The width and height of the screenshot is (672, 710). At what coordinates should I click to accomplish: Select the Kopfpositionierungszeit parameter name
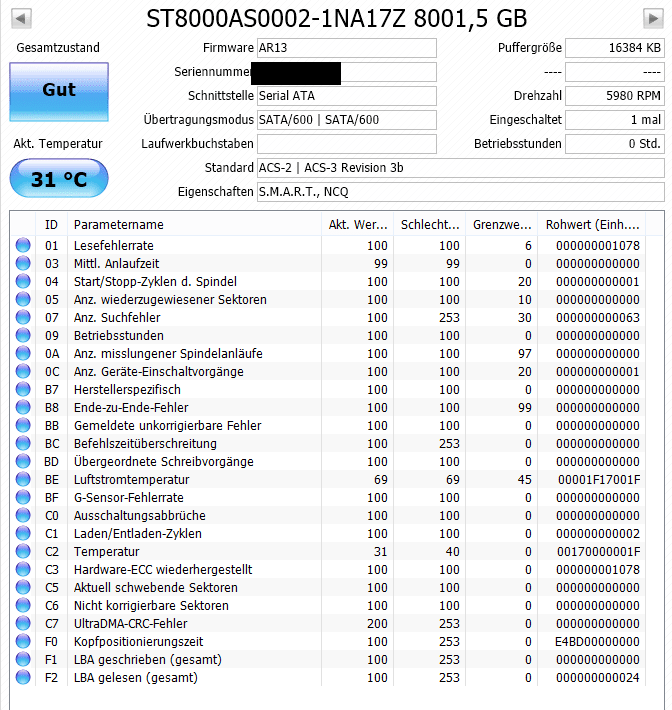(x=139, y=642)
